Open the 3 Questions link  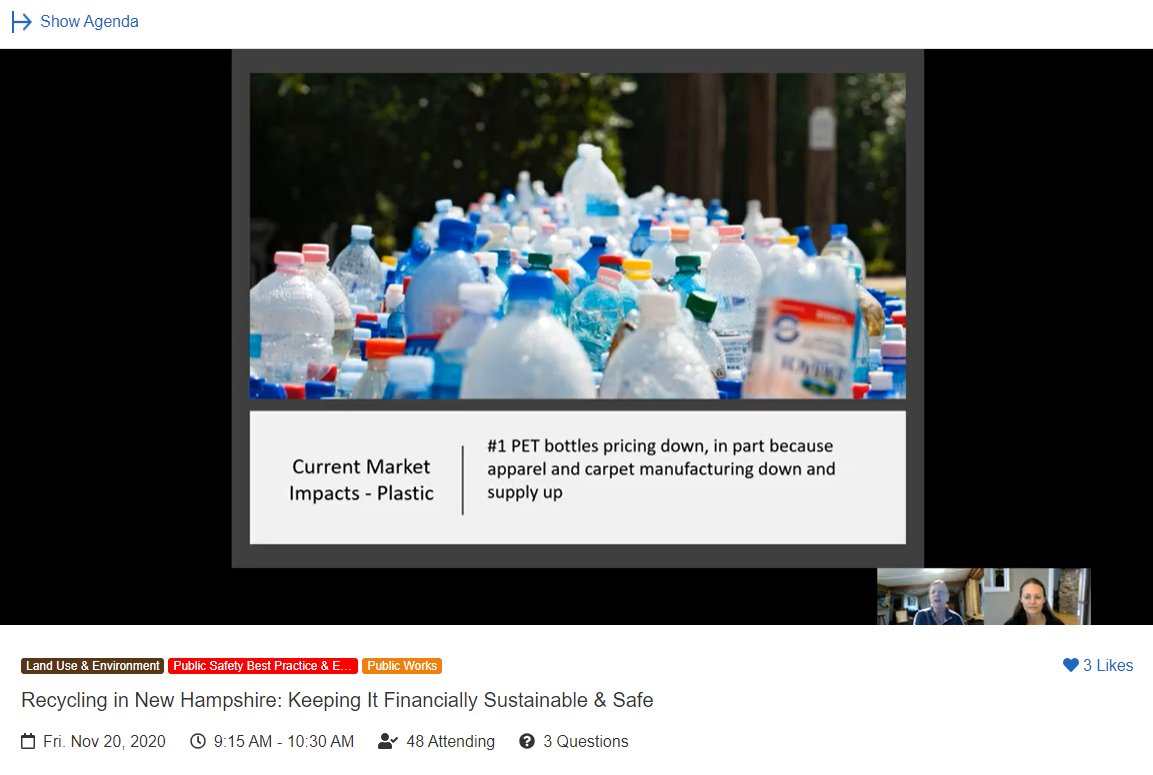click(x=585, y=741)
